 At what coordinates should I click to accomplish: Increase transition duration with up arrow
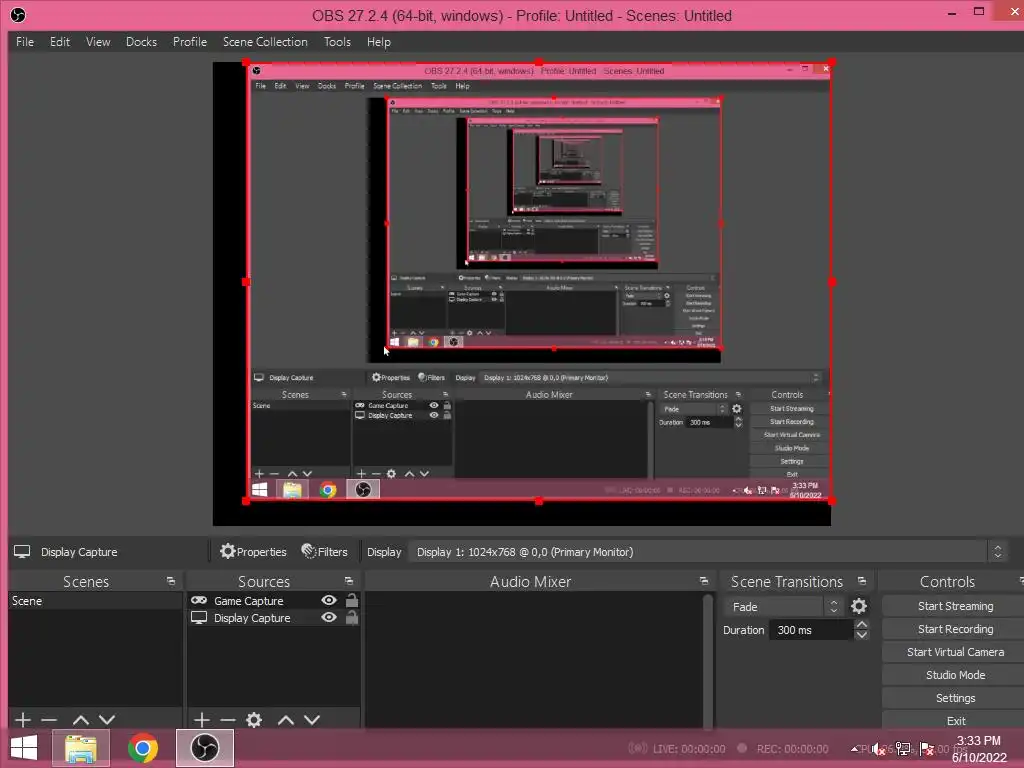(x=862, y=625)
